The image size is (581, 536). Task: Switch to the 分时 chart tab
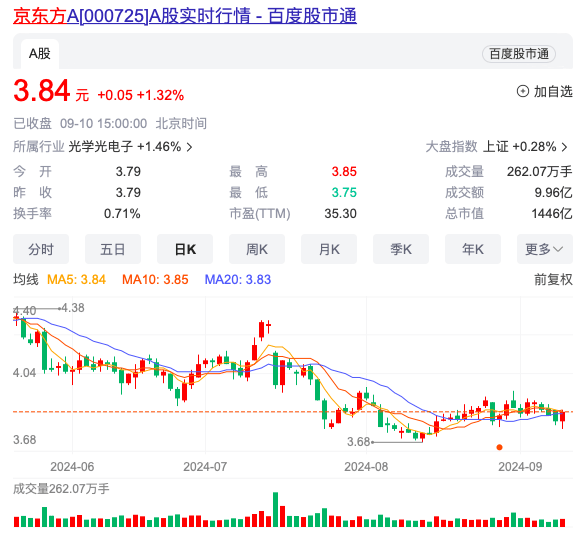pyautogui.click(x=41, y=249)
